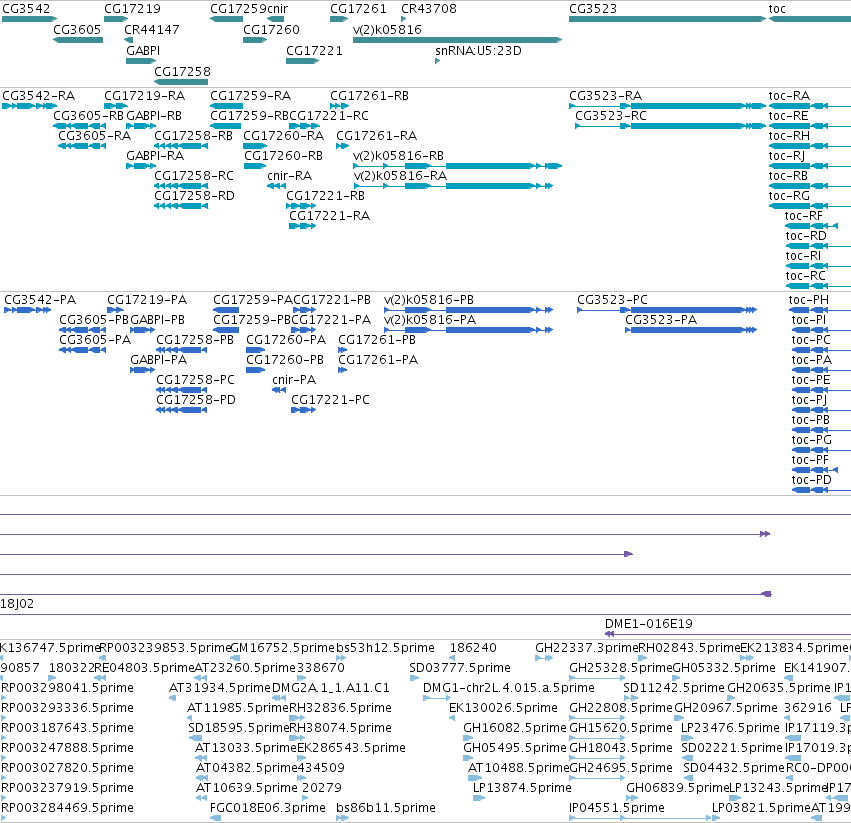This screenshot has height=823, width=851.
Task: Select cDNA LP13874.5prime
Action: (522, 788)
